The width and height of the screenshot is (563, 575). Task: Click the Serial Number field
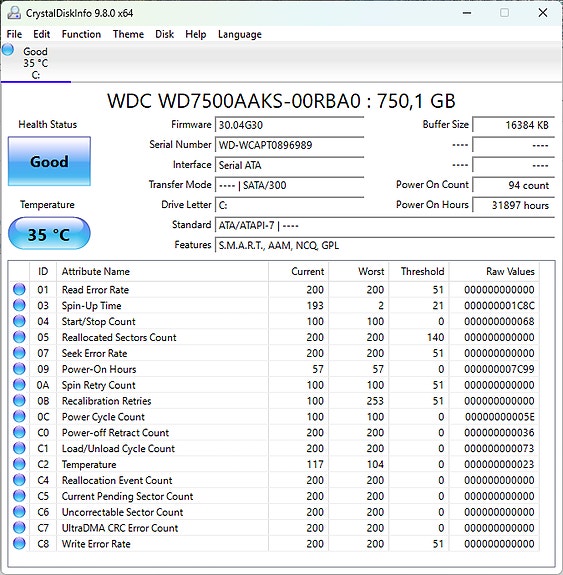tap(289, 145)
